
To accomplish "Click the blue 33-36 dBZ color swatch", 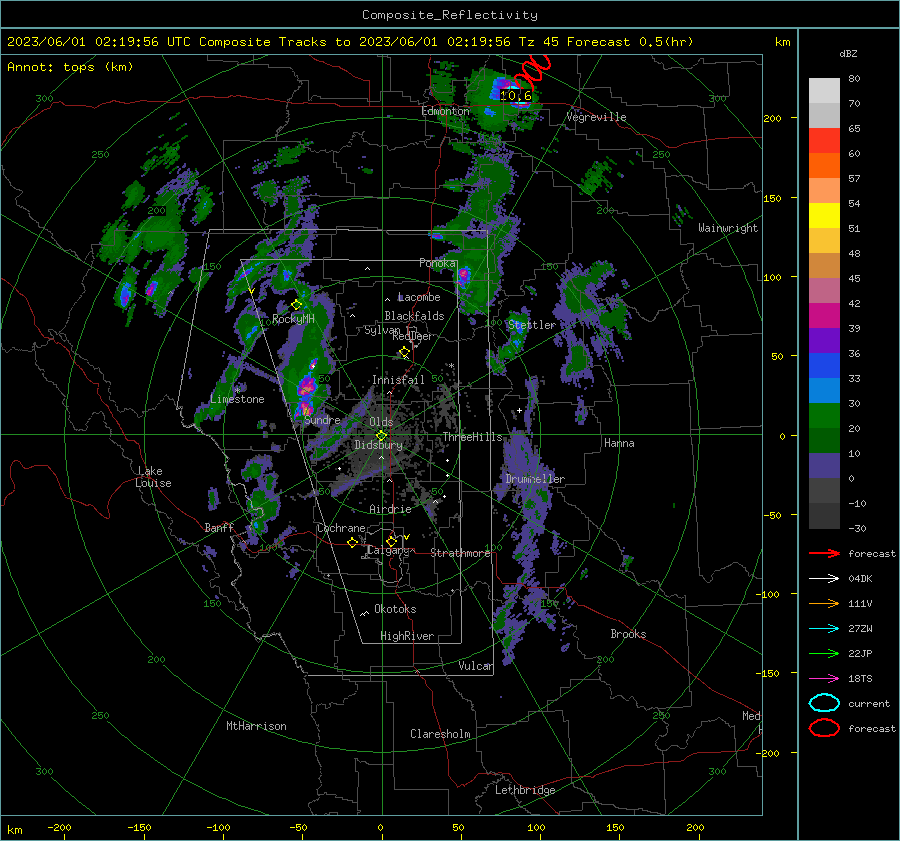I will 824,366.
